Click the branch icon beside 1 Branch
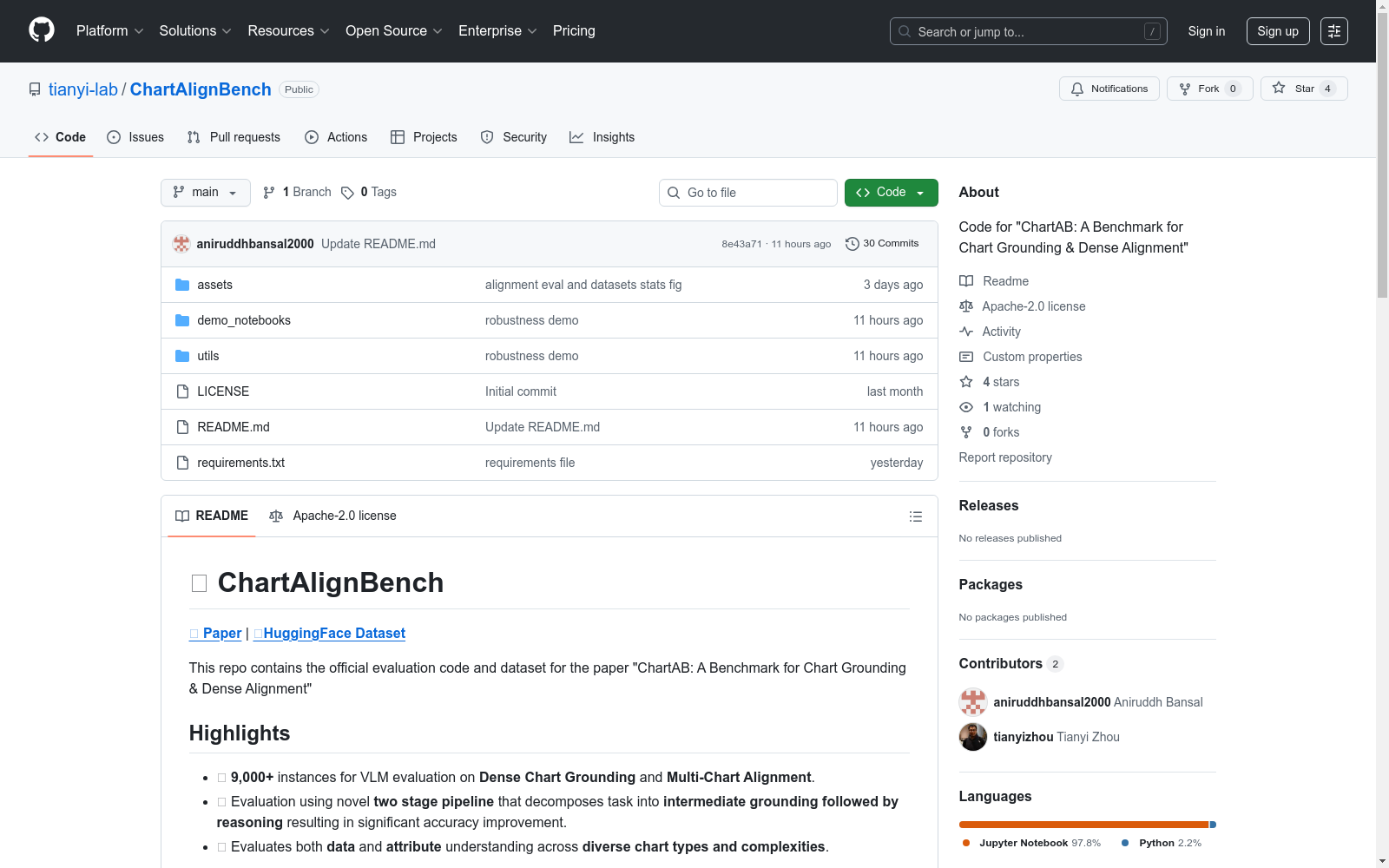This screenshot has width=1389, height=868. (x=269, y=193)
